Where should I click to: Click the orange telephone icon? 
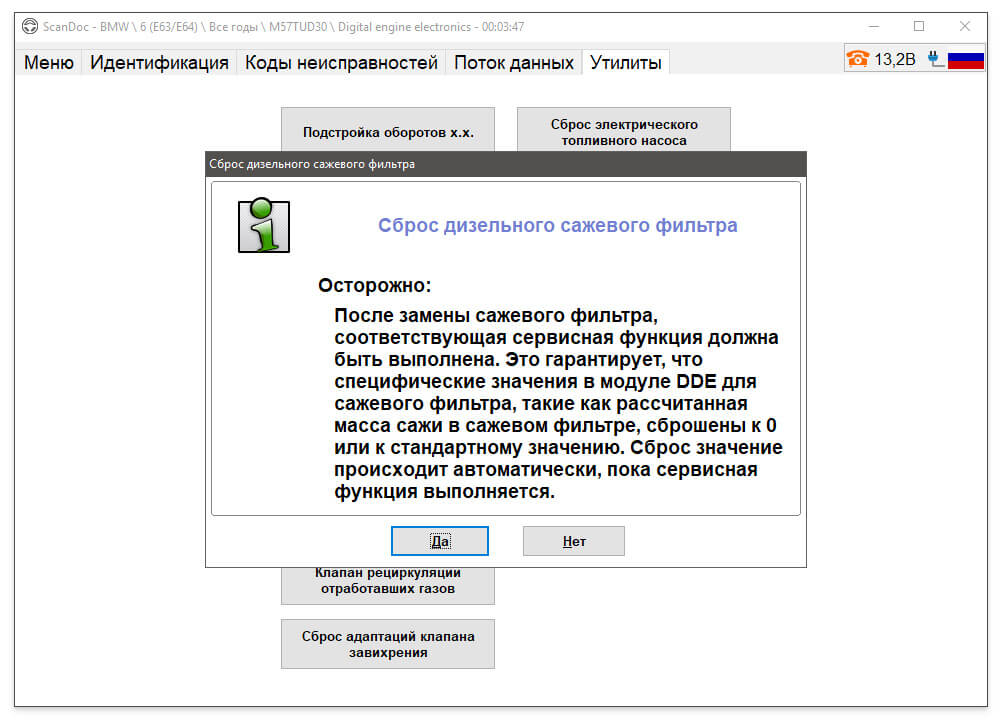(x=858, y=59)
